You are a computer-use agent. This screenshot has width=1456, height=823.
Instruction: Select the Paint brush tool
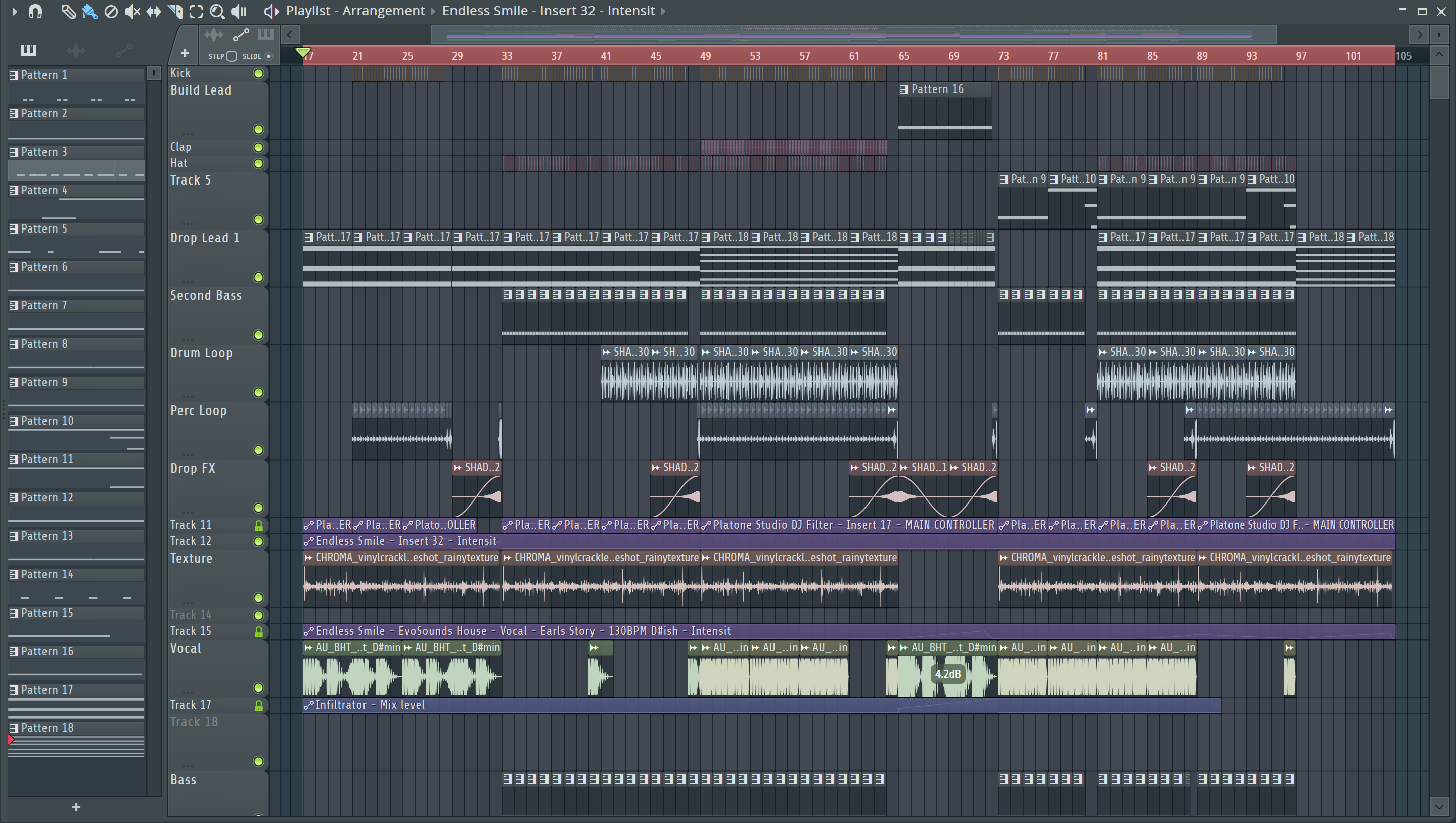(x=89, y=11)
